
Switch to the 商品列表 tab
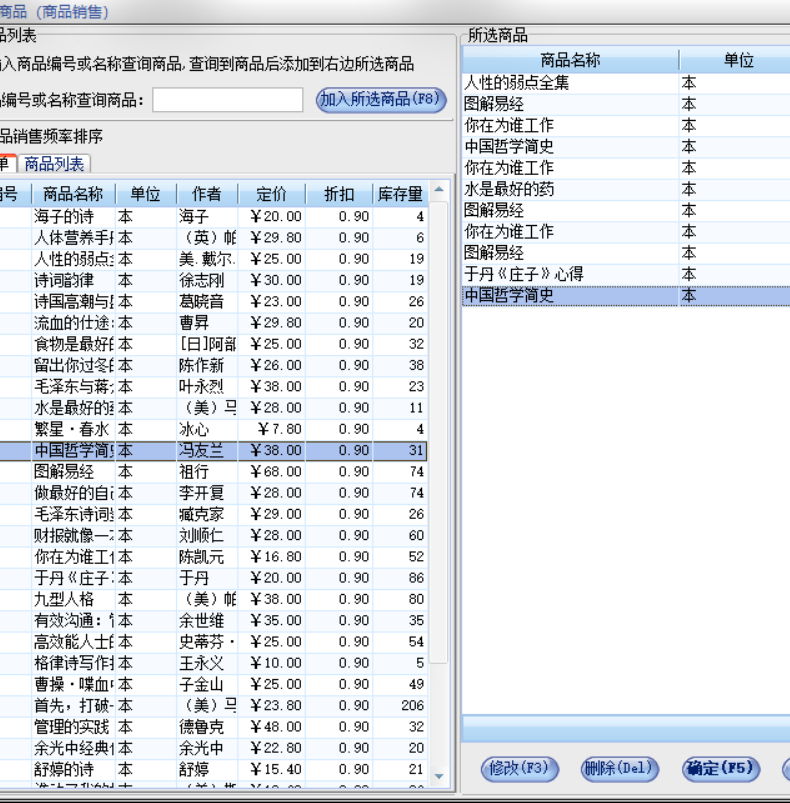pos(54,164)
